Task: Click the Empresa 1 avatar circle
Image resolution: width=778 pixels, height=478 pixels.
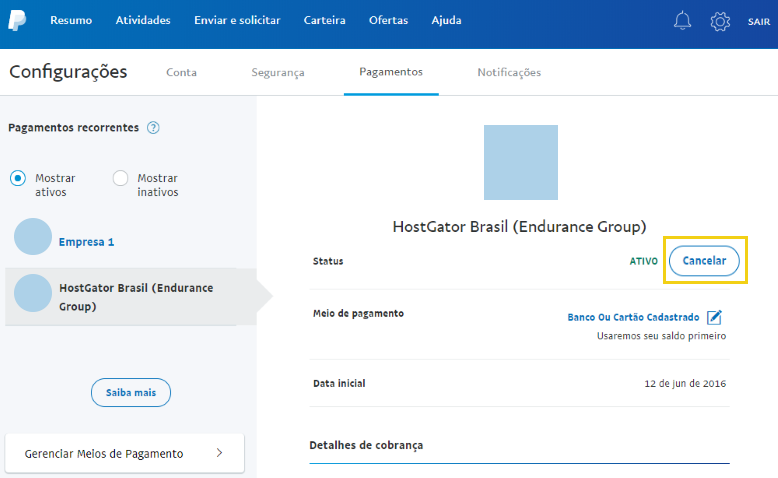Action: 33,237
